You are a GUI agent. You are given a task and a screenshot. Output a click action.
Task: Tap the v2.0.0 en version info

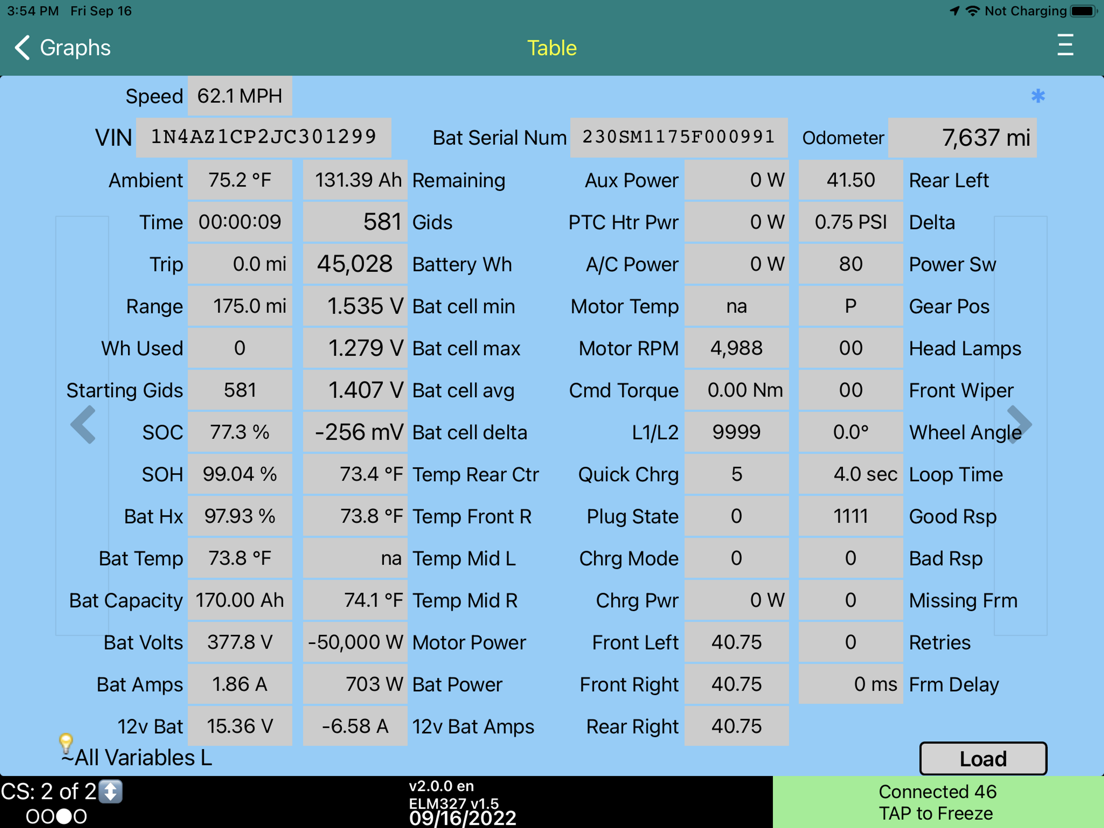point(441,786)
